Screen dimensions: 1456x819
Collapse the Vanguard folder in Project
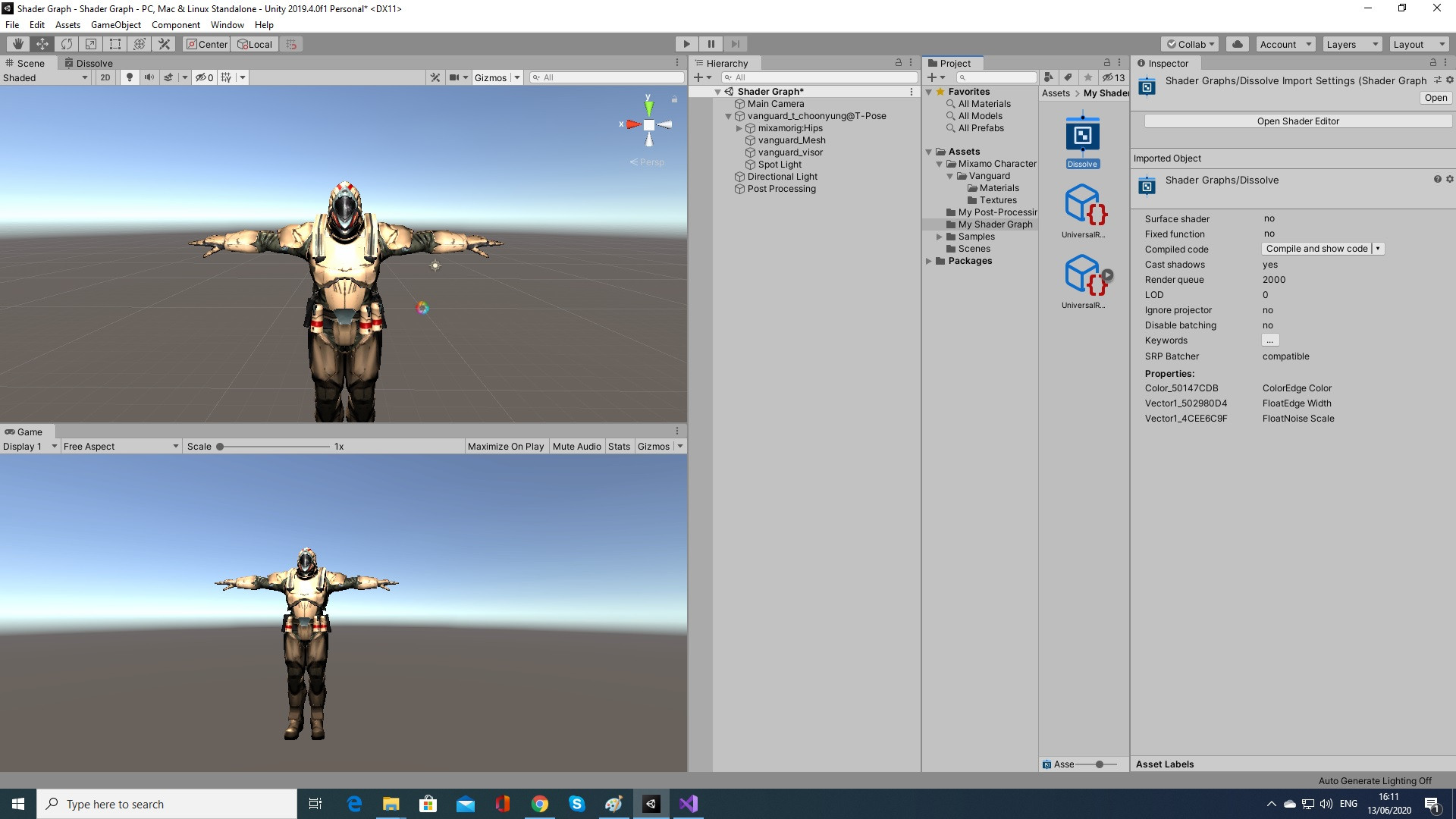tap(950, 175)
